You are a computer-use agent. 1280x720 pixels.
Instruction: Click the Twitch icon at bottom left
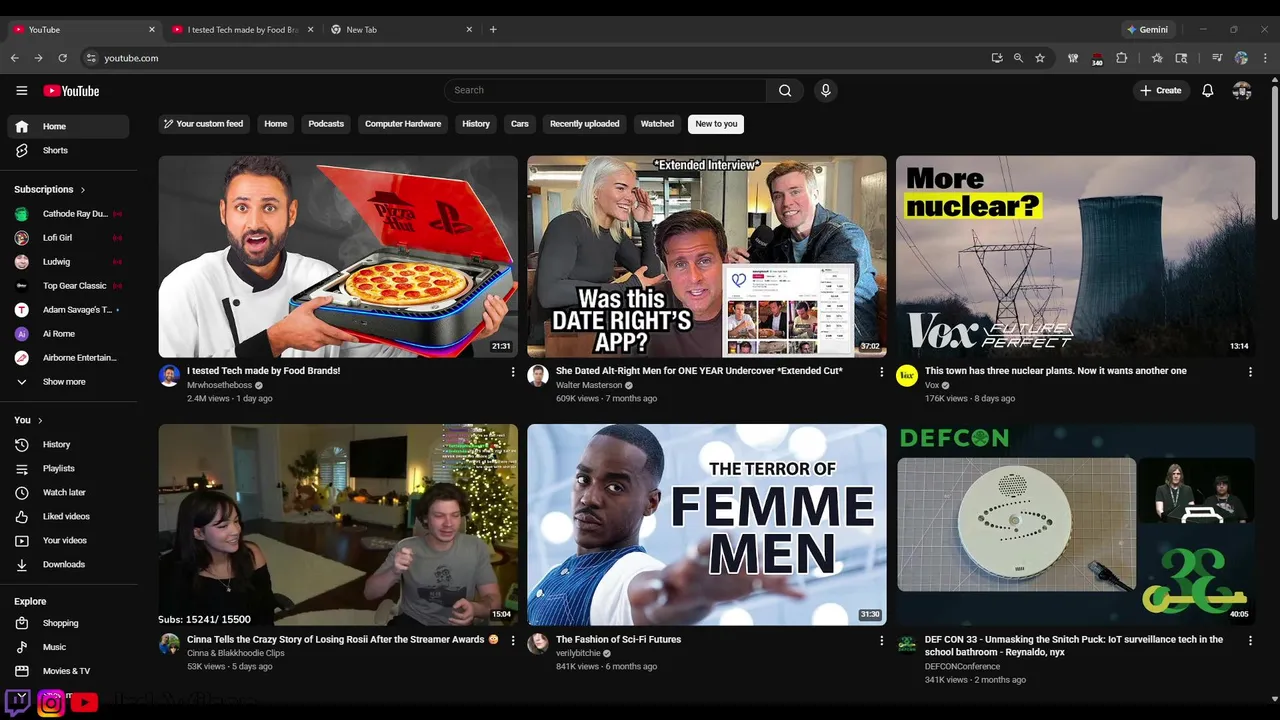pos(18,701)
